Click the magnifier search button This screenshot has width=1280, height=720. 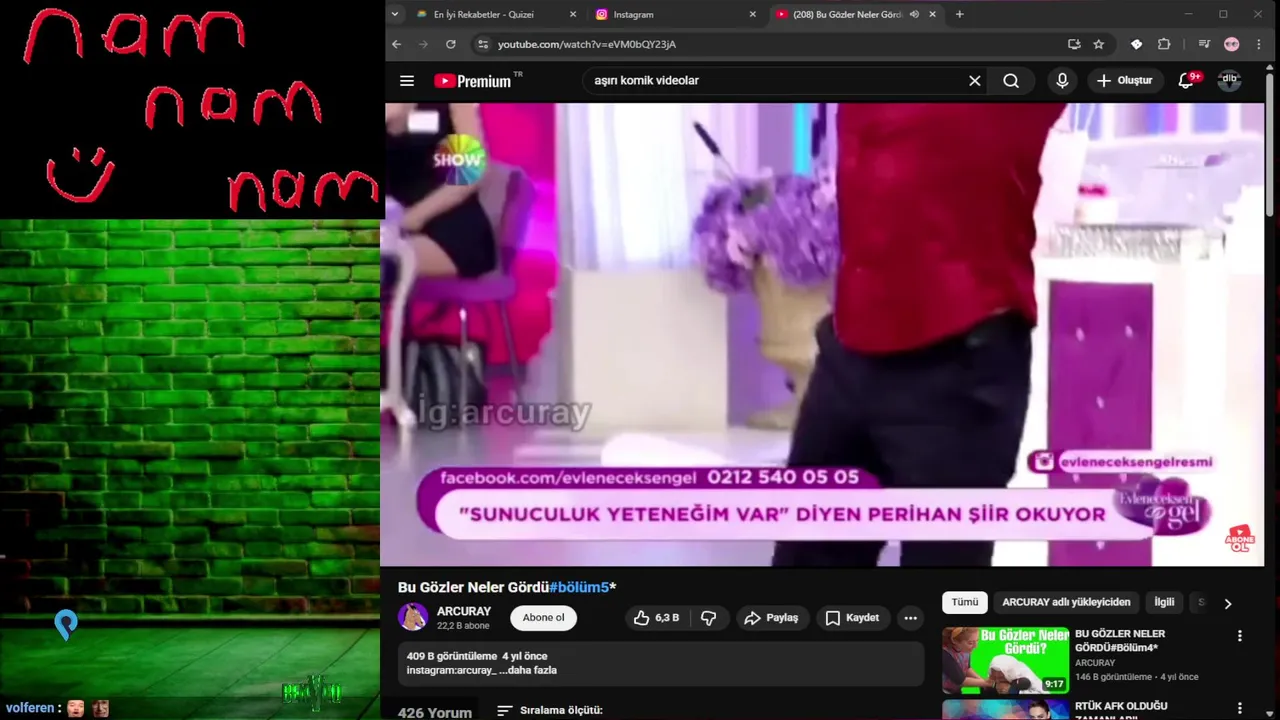click(x=1011, y=81)
